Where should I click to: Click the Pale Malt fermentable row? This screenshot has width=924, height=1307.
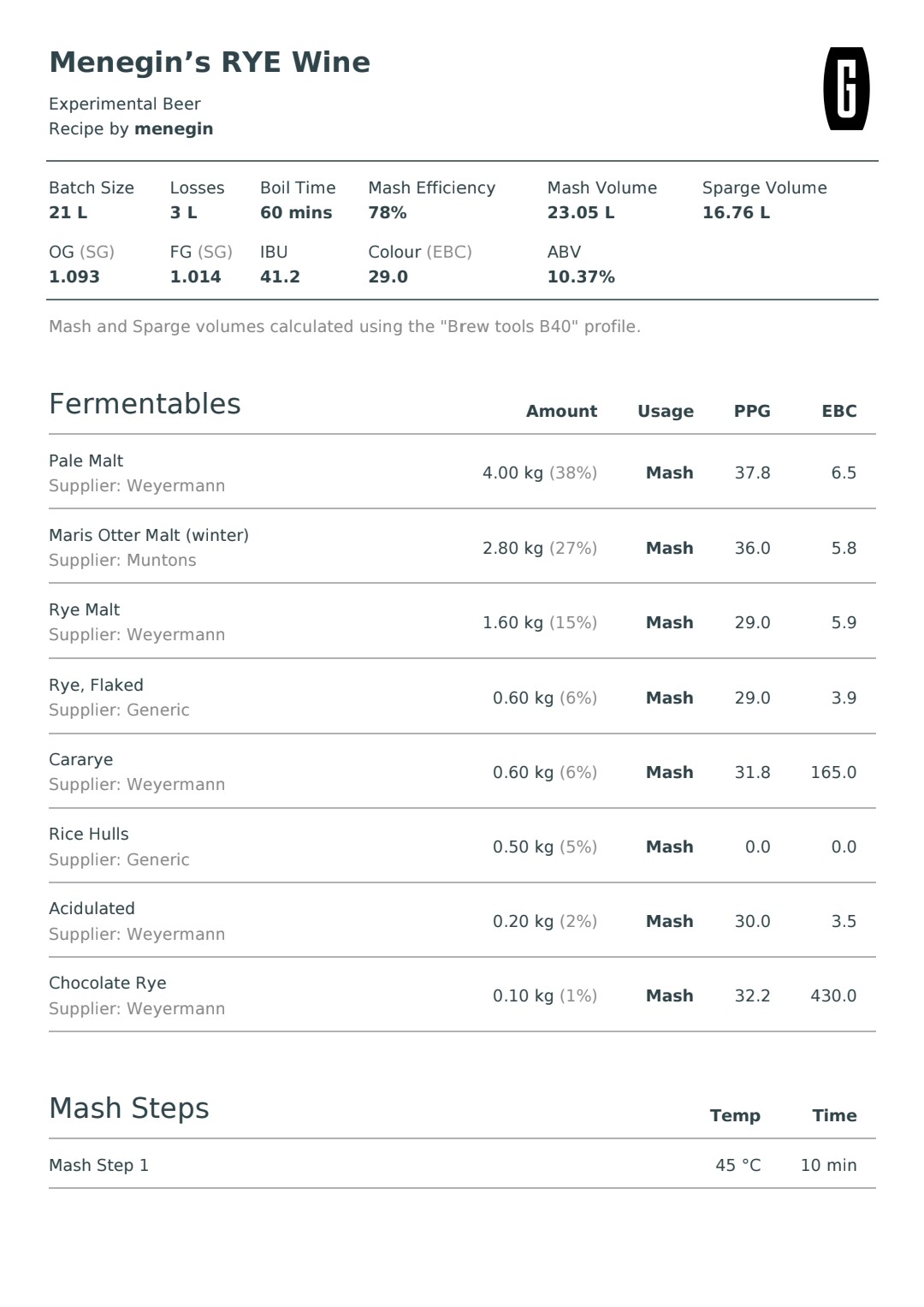462,472
